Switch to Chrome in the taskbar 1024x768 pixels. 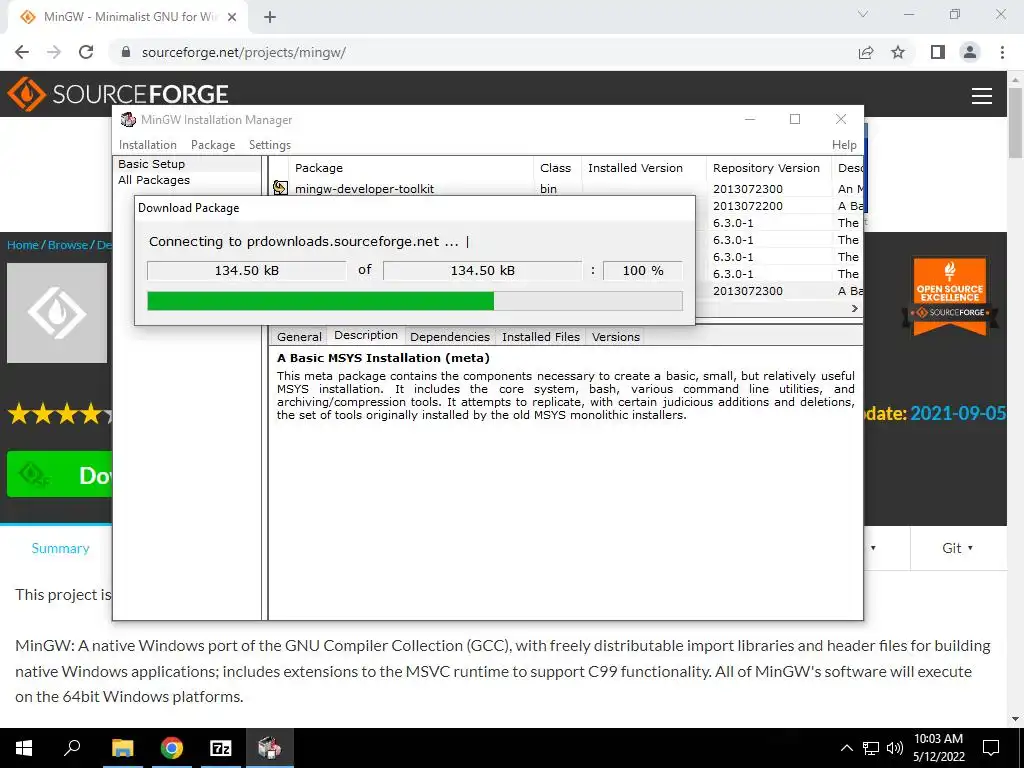(x=172, y=748)
